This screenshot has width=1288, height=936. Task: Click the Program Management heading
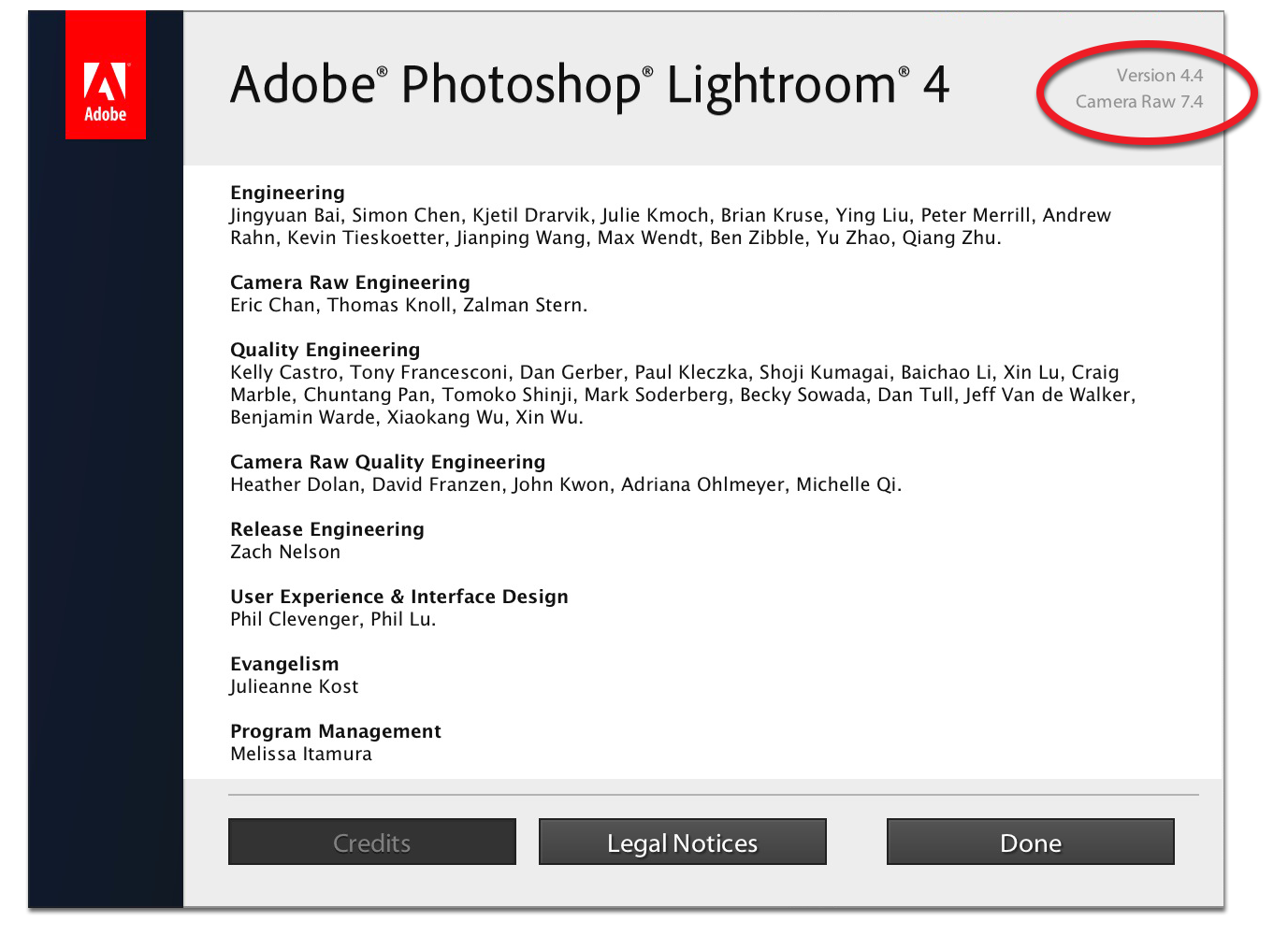coord(336,731)
